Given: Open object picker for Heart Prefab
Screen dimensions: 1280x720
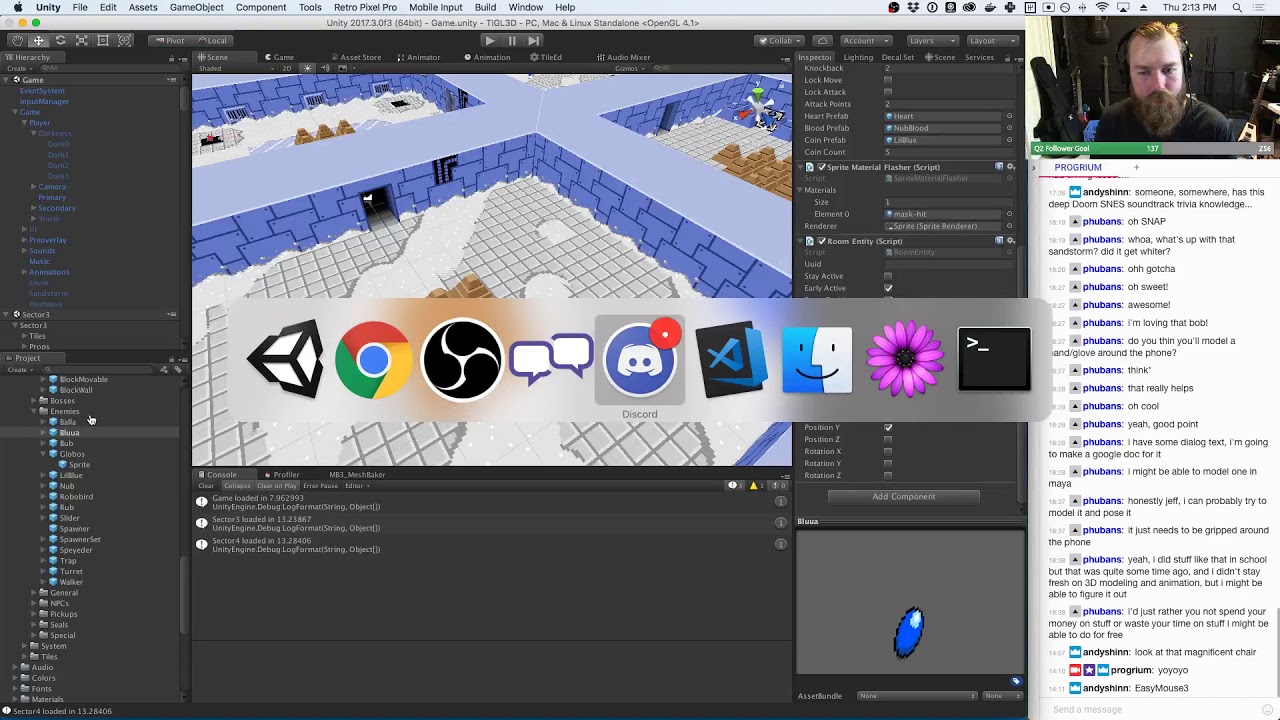Looking at the screenshot, I should tap(1009, 116).
